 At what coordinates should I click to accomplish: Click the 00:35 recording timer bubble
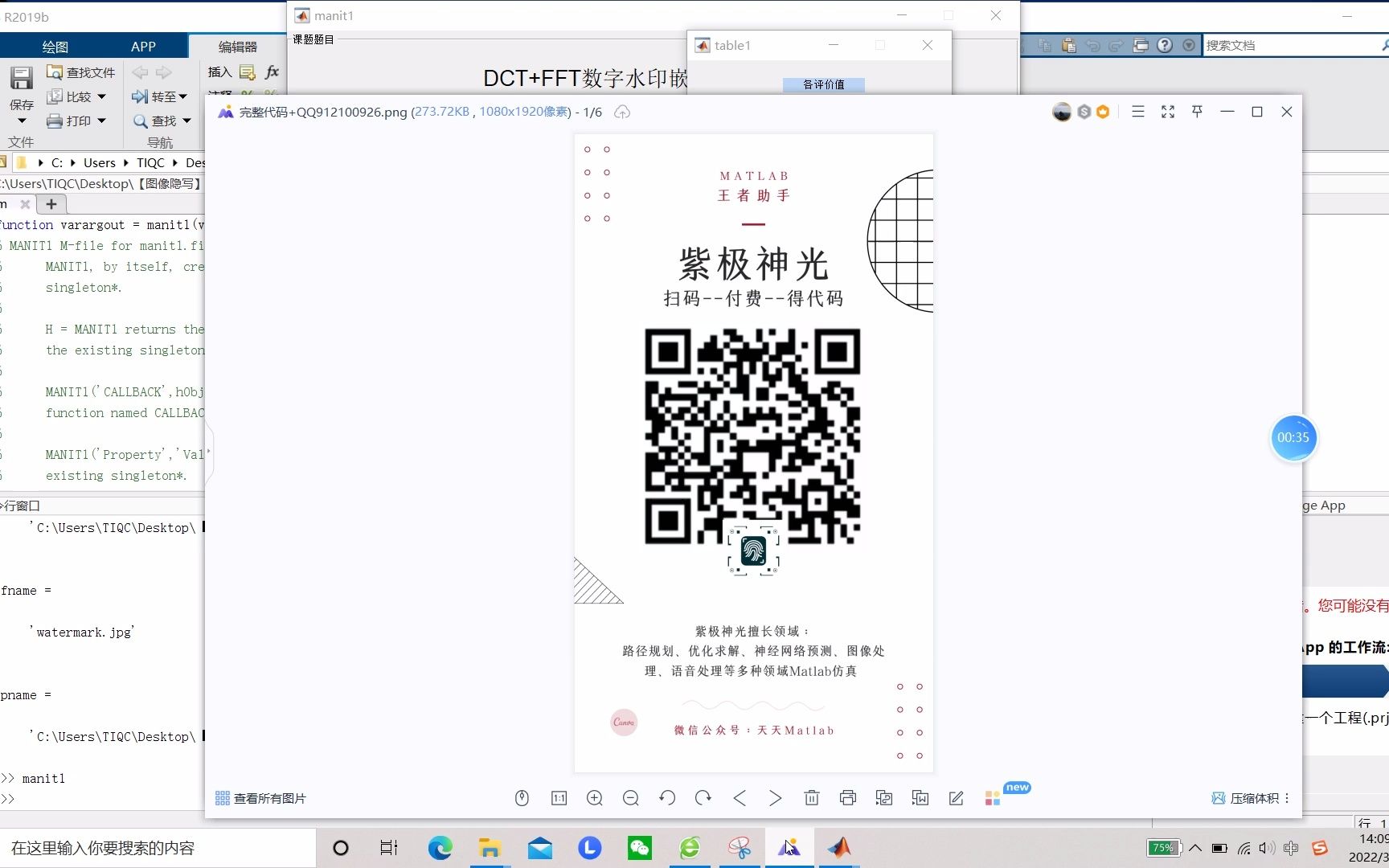click(x=1293, y=437)
